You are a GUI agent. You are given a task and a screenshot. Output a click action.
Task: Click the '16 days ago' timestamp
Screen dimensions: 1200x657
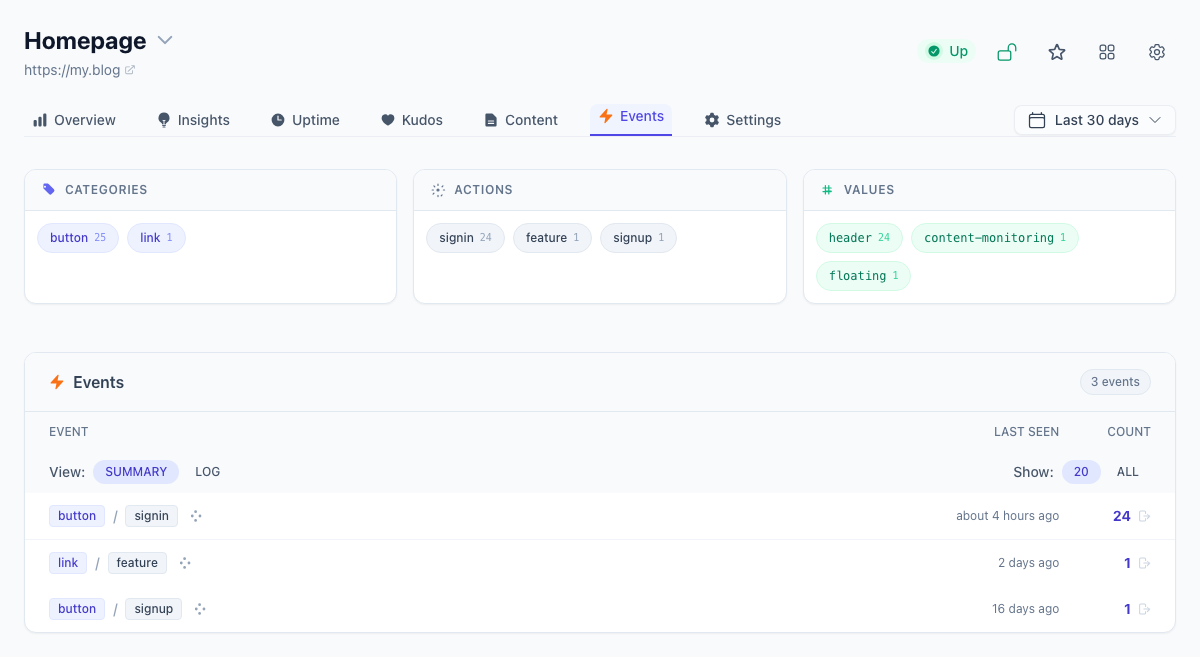(x=1025, y=609)
